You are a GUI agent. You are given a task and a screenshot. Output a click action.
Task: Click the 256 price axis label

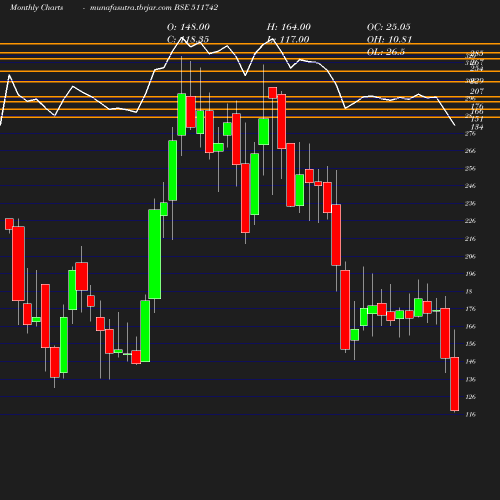pos(470,168)
